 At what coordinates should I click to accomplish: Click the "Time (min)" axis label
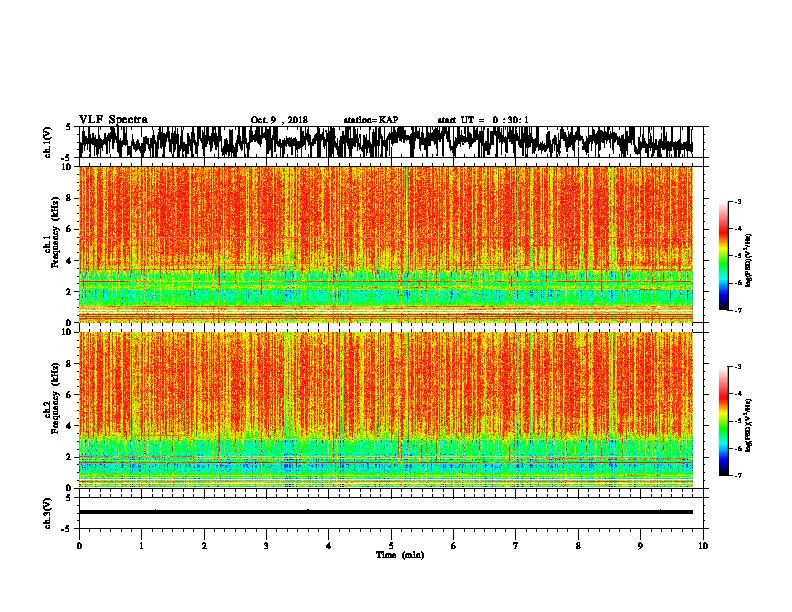pyautogui.click(x=400, y=555)
